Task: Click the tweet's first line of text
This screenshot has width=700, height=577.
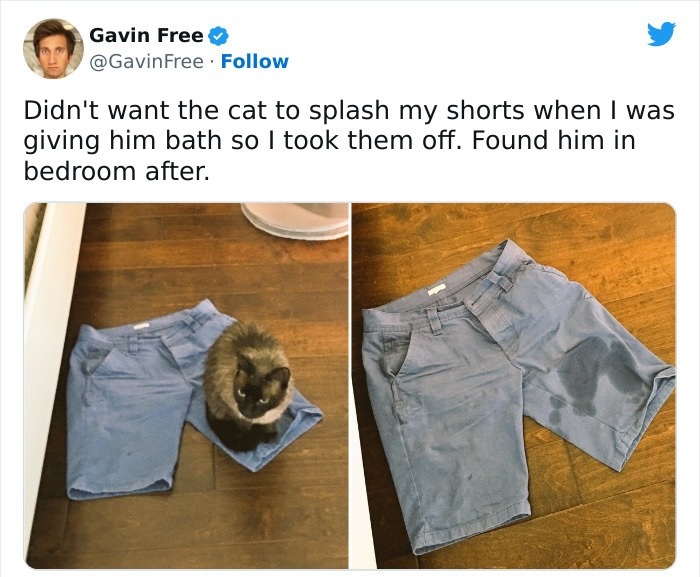Action: [x=348, y=111]
